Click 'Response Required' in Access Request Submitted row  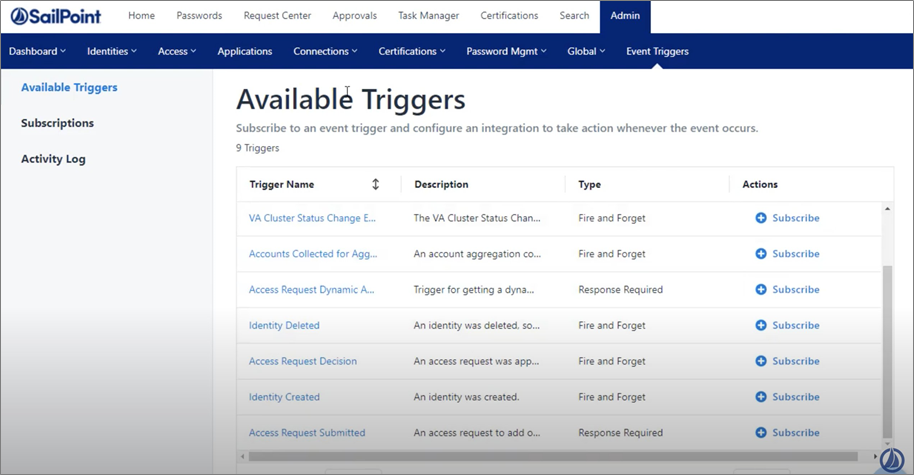(x=620, y=432)
